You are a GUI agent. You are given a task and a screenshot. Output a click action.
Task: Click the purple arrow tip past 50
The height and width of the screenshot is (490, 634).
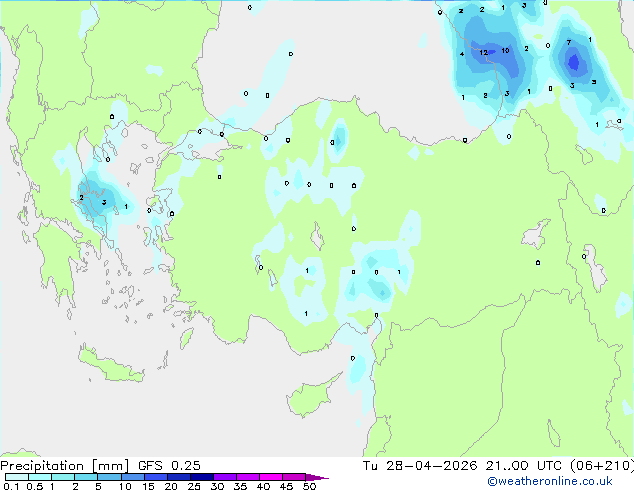(317, 477)
